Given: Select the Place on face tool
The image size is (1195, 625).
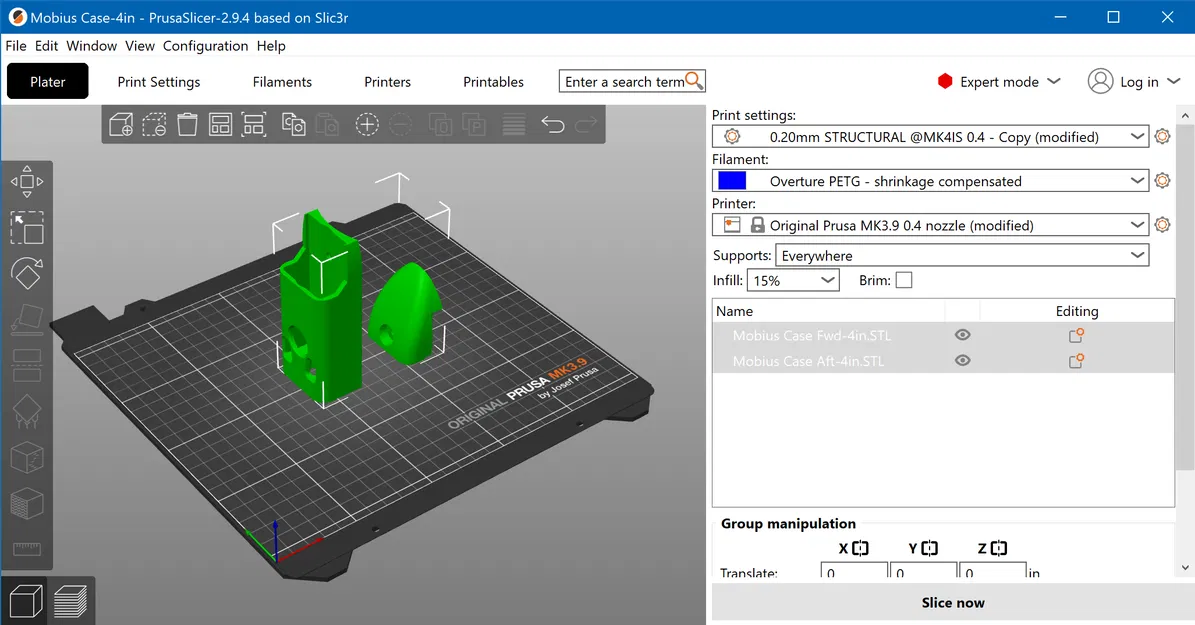Looking at the screenshot, I should [27, 319].
